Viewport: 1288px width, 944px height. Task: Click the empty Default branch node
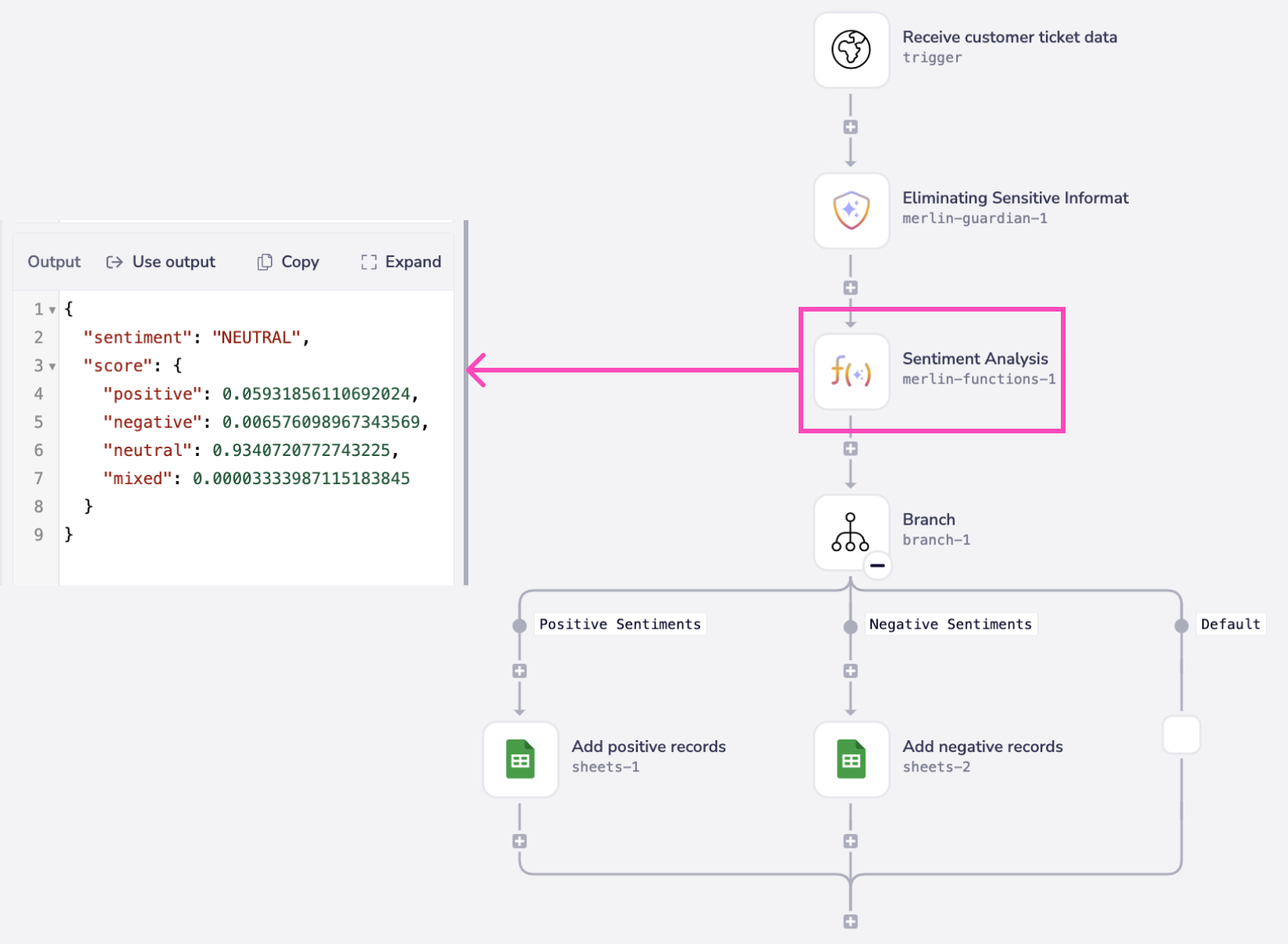pos(1181,735)
